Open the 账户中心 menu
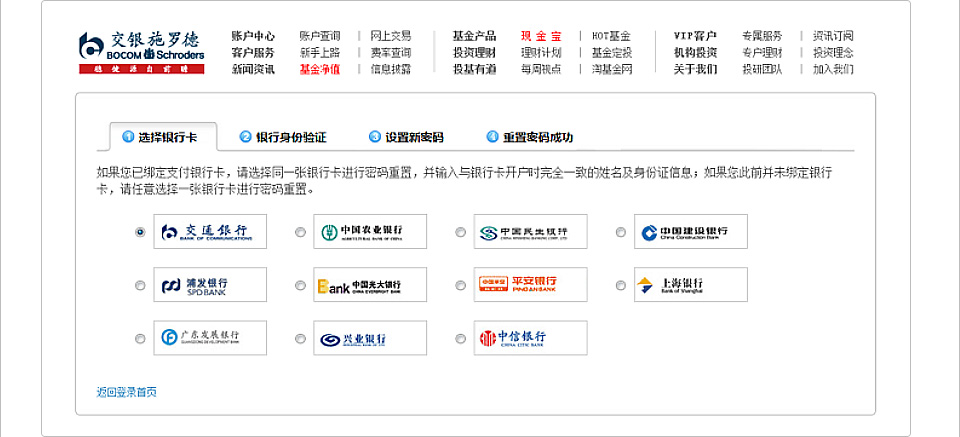Image resolution: width=960 pixels, height=437 pixels. [253, 36]
